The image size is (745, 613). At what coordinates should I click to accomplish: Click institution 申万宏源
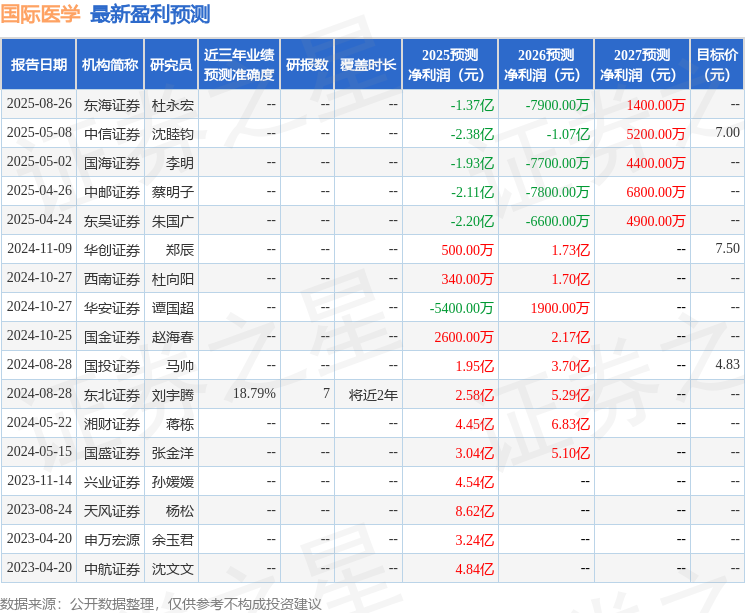coord(112,540)
